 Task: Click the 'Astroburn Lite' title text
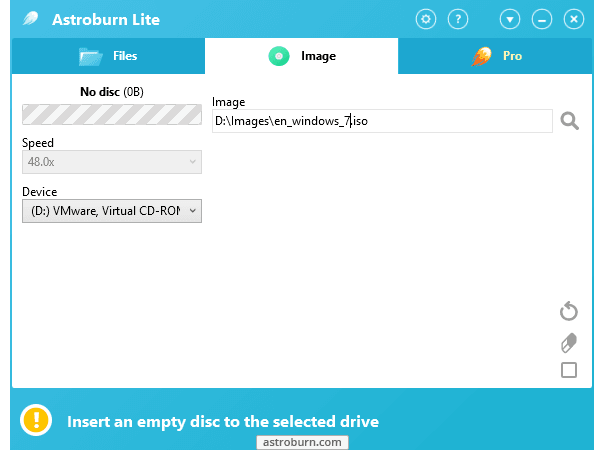106,20
